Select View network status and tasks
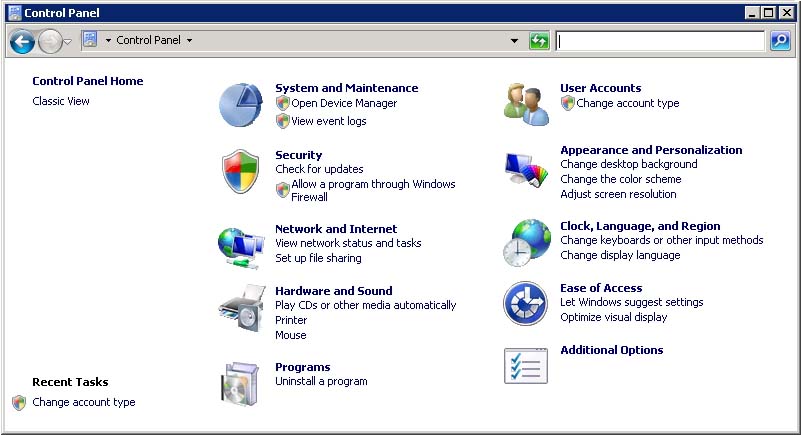This screenshot has width=801, height=435. (x=348, y=243)
